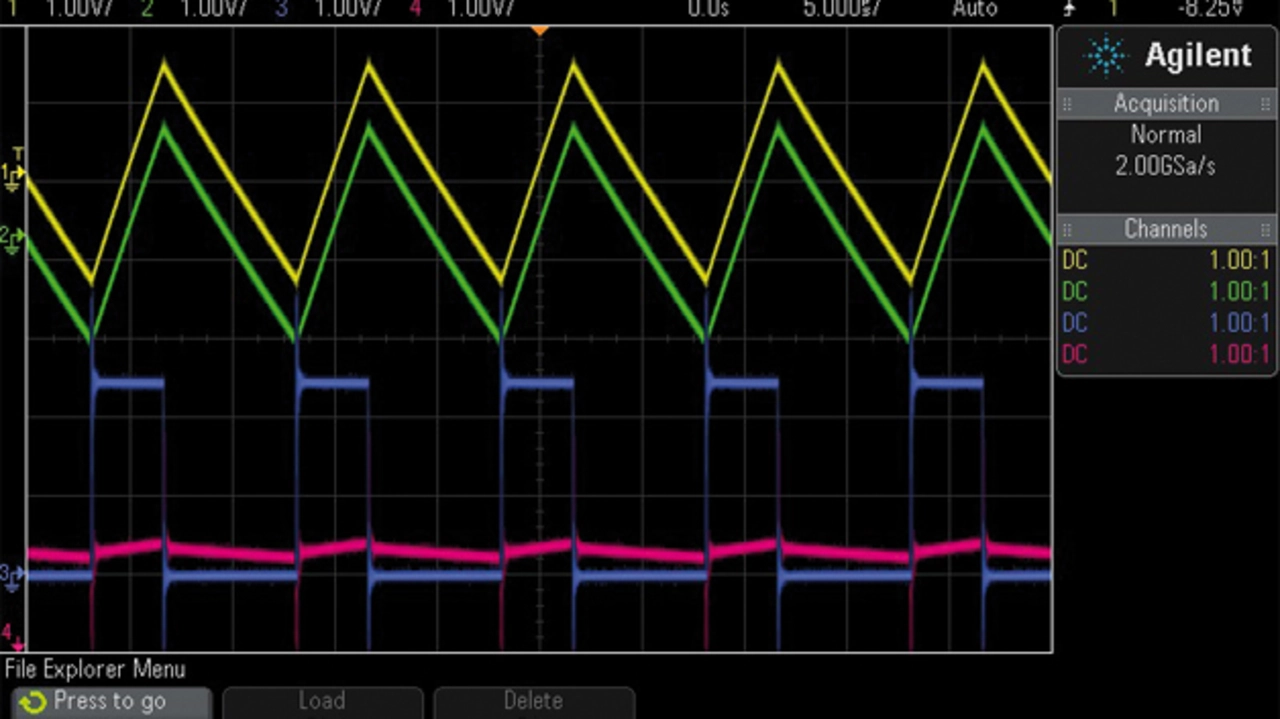Select channel 1 ground marker on left edge
This screenshot has width=1280, height=719.
pos(12,177)
